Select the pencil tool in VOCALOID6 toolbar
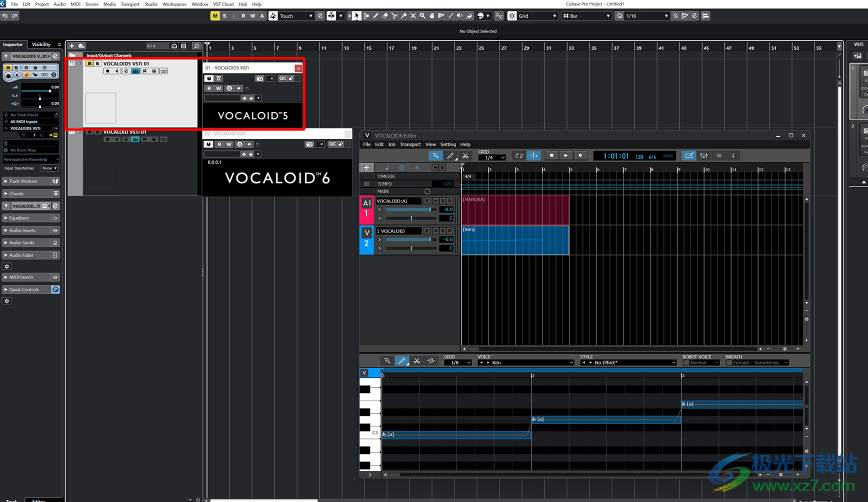Image resolution: width=868 pixels, height=502 pixels. (x=451, y=155)
